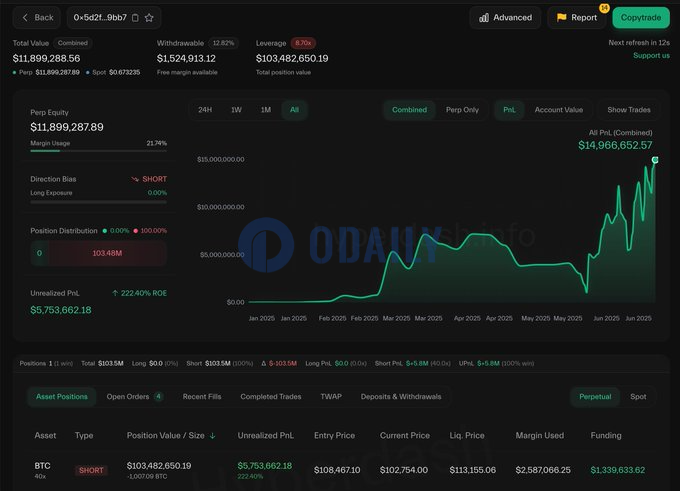Go back using the Back button
The image size is (680, 491).
37,18
